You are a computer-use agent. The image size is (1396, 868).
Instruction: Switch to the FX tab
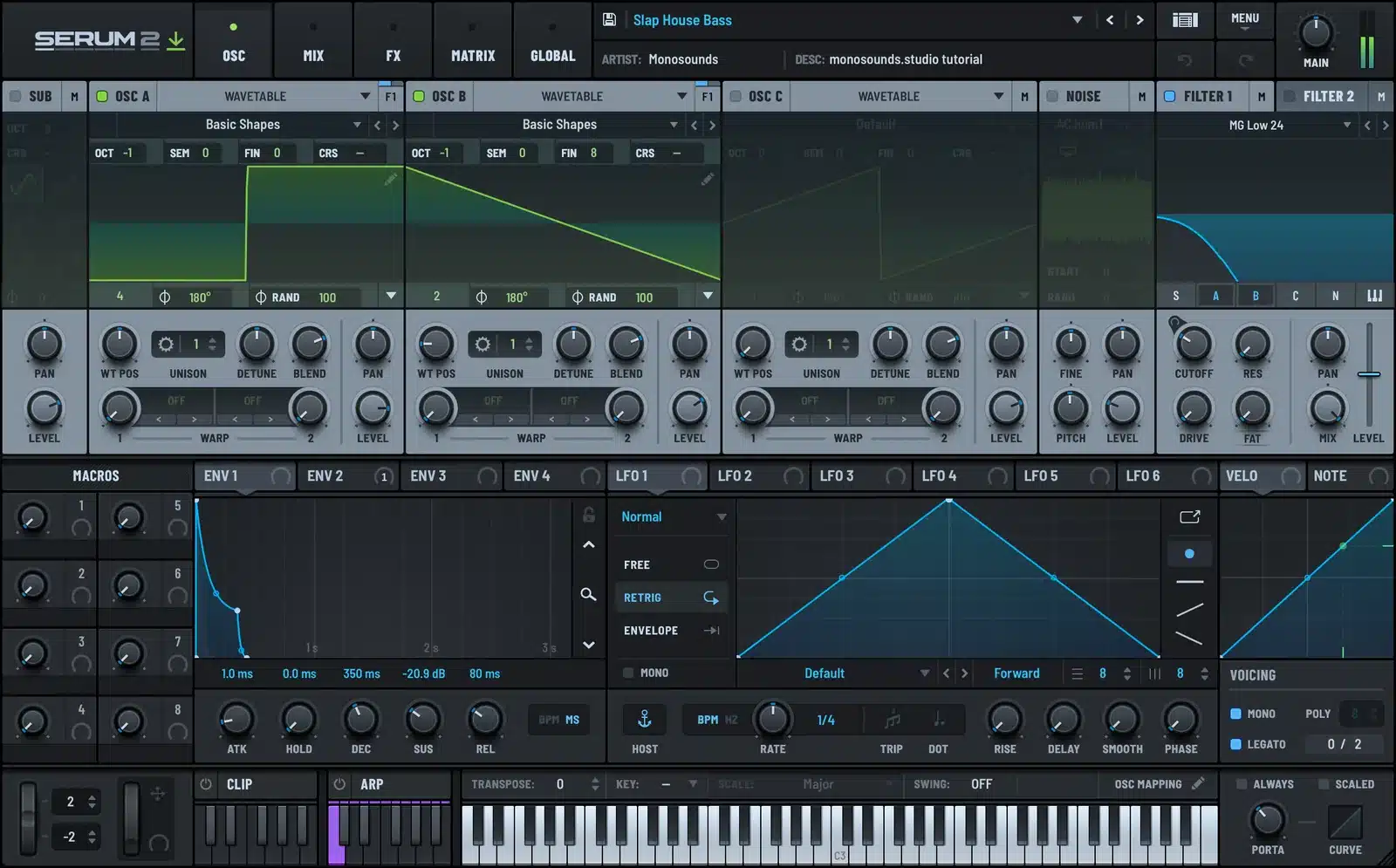pyautogui.click(x=393, y=40)
